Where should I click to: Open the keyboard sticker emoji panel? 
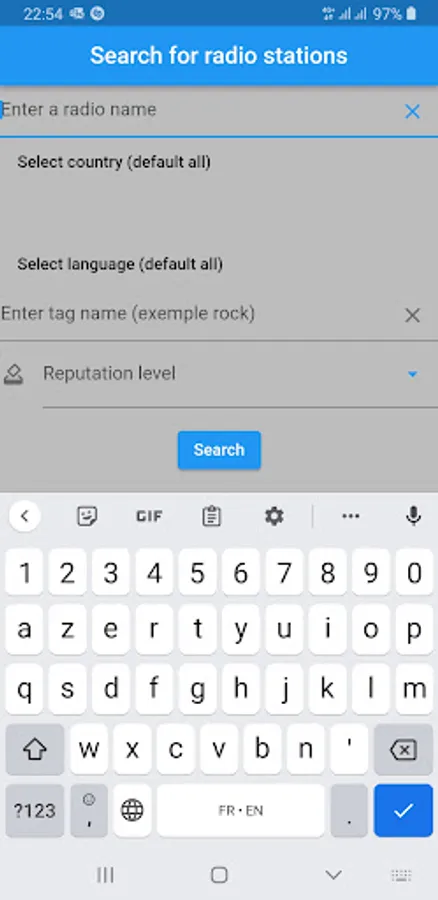point(87,517)
